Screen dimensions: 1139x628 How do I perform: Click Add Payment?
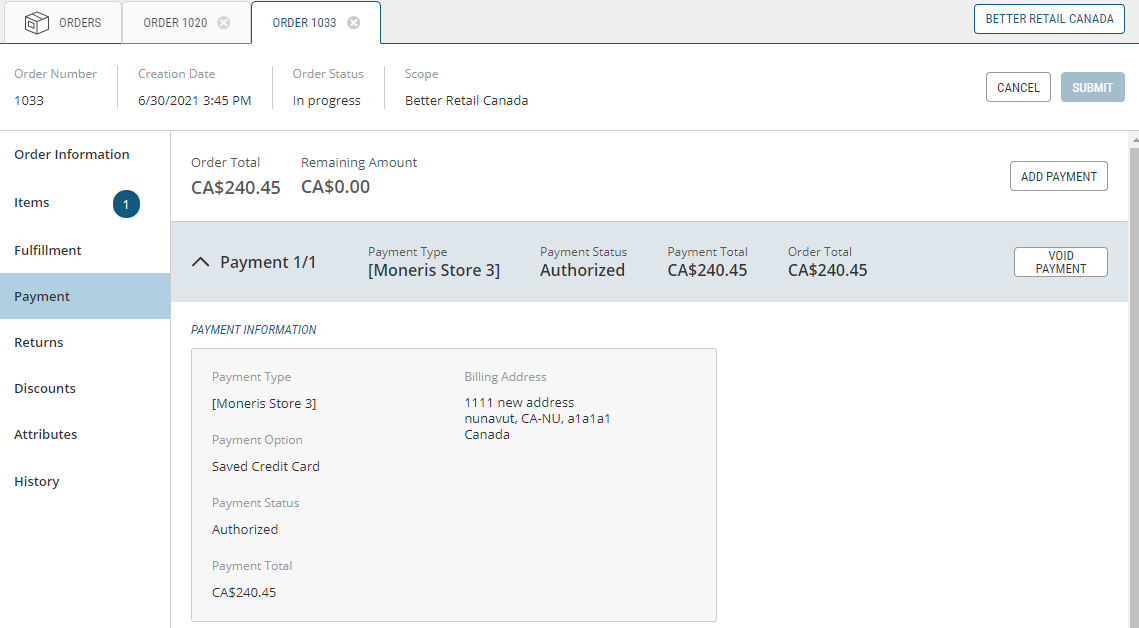pyautogui.click(x=1058, y=177)
